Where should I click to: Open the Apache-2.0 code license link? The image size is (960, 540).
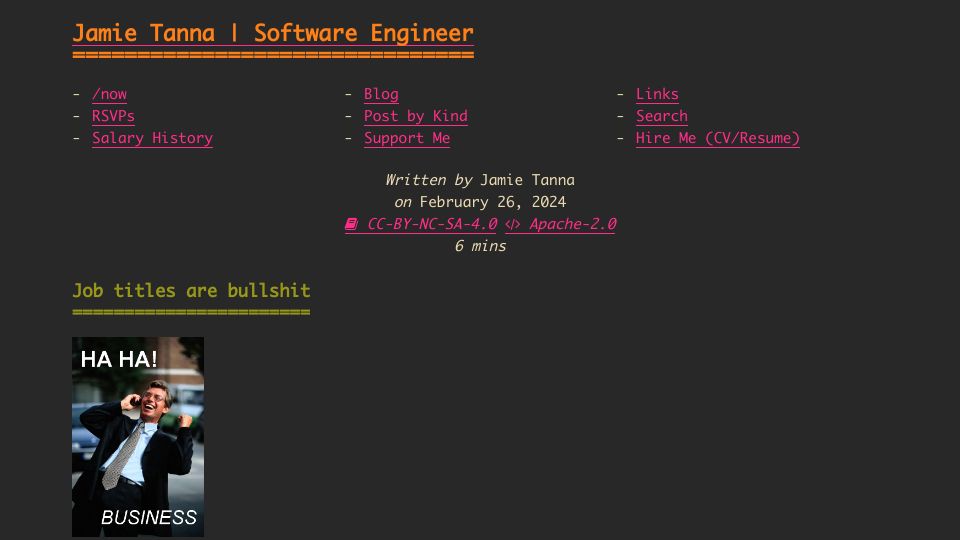point(561,224)
